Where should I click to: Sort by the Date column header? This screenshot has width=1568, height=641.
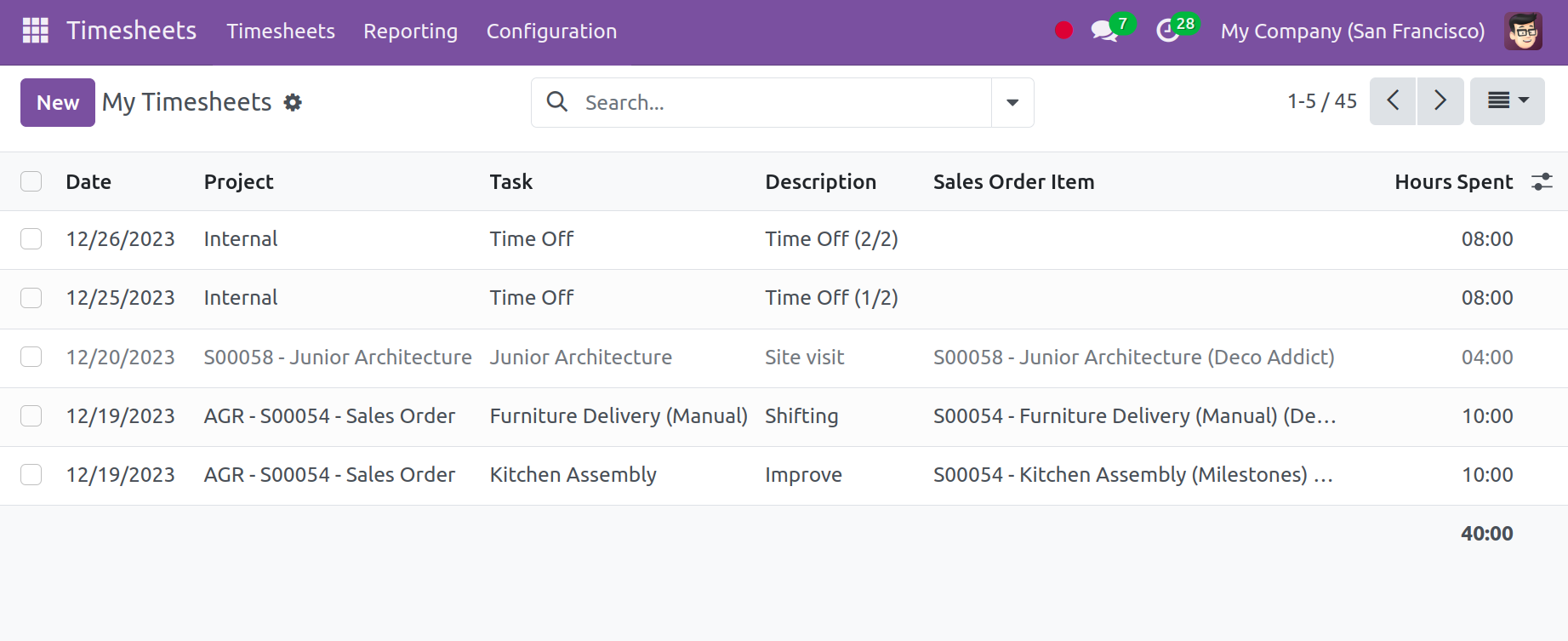tap(88, 181)
